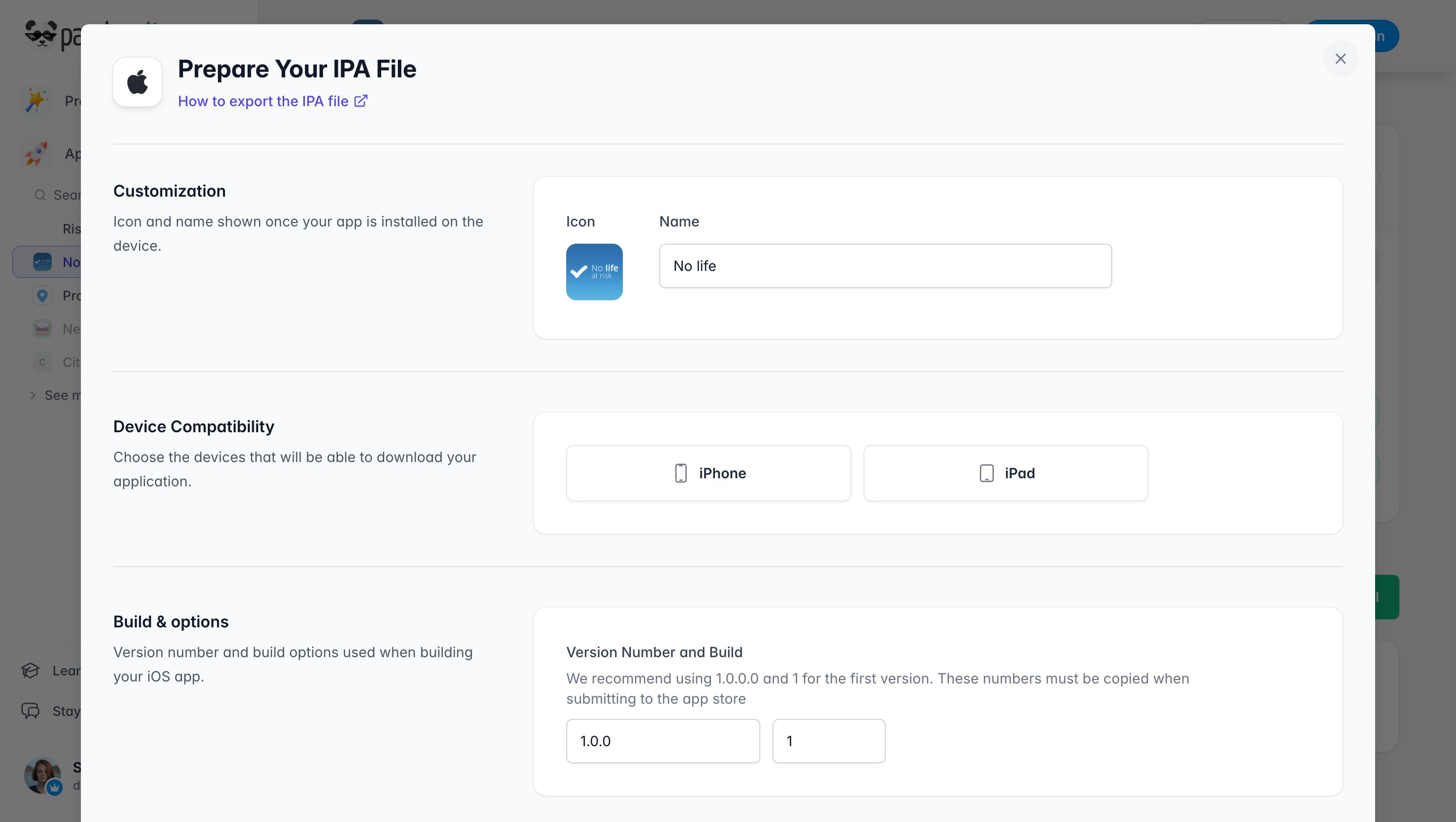Click the iPhone device icon in compatibility card
The image size is (1456, 822).
point(681,473)
